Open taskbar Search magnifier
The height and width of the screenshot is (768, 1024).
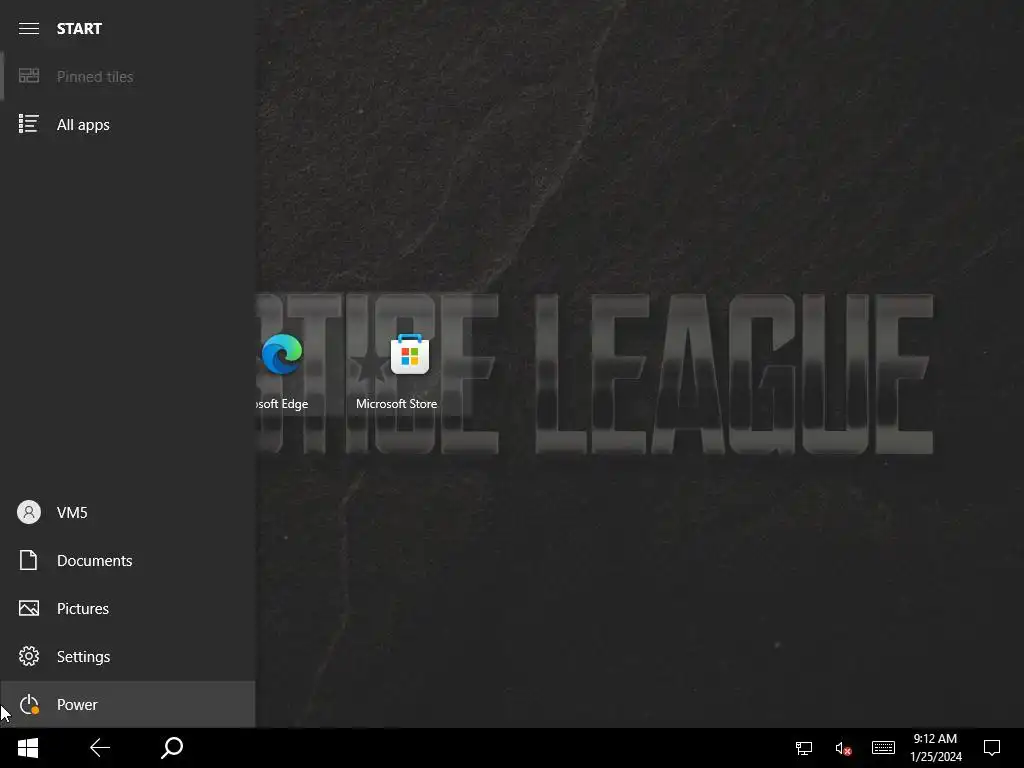point(172,748)
